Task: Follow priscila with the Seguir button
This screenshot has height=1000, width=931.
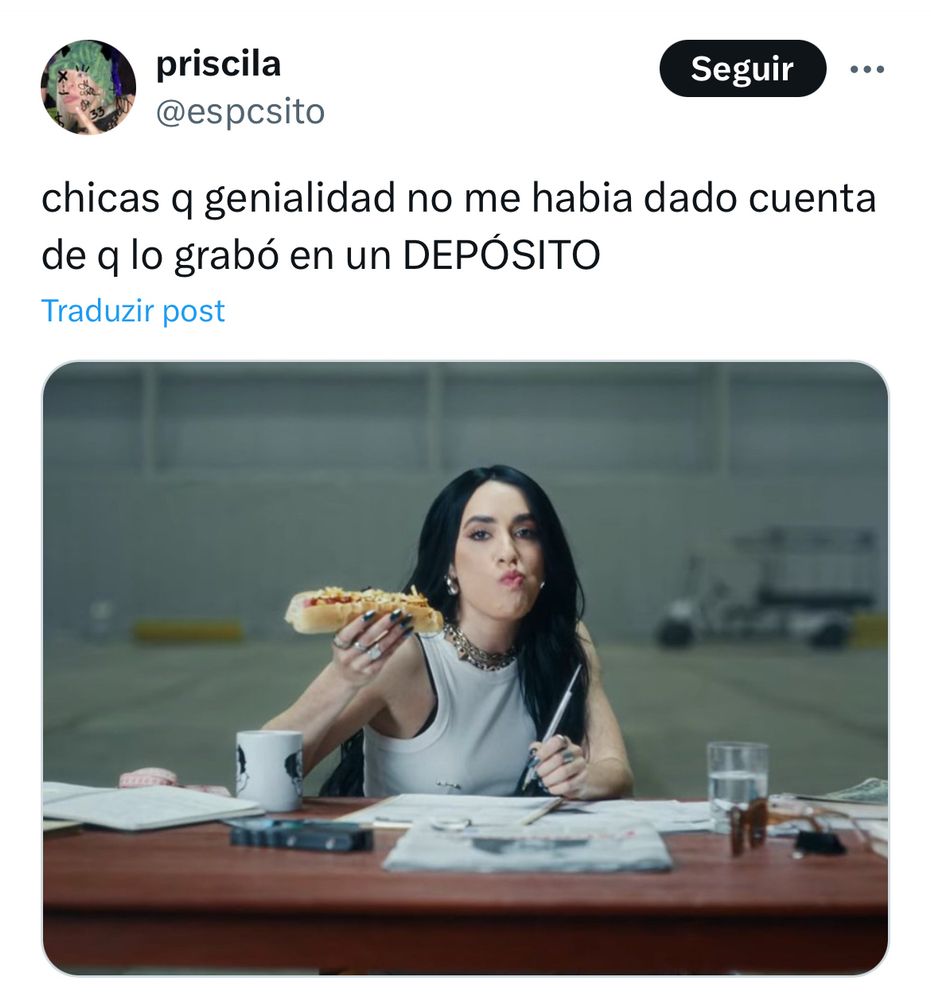Action: pos(742,68)
